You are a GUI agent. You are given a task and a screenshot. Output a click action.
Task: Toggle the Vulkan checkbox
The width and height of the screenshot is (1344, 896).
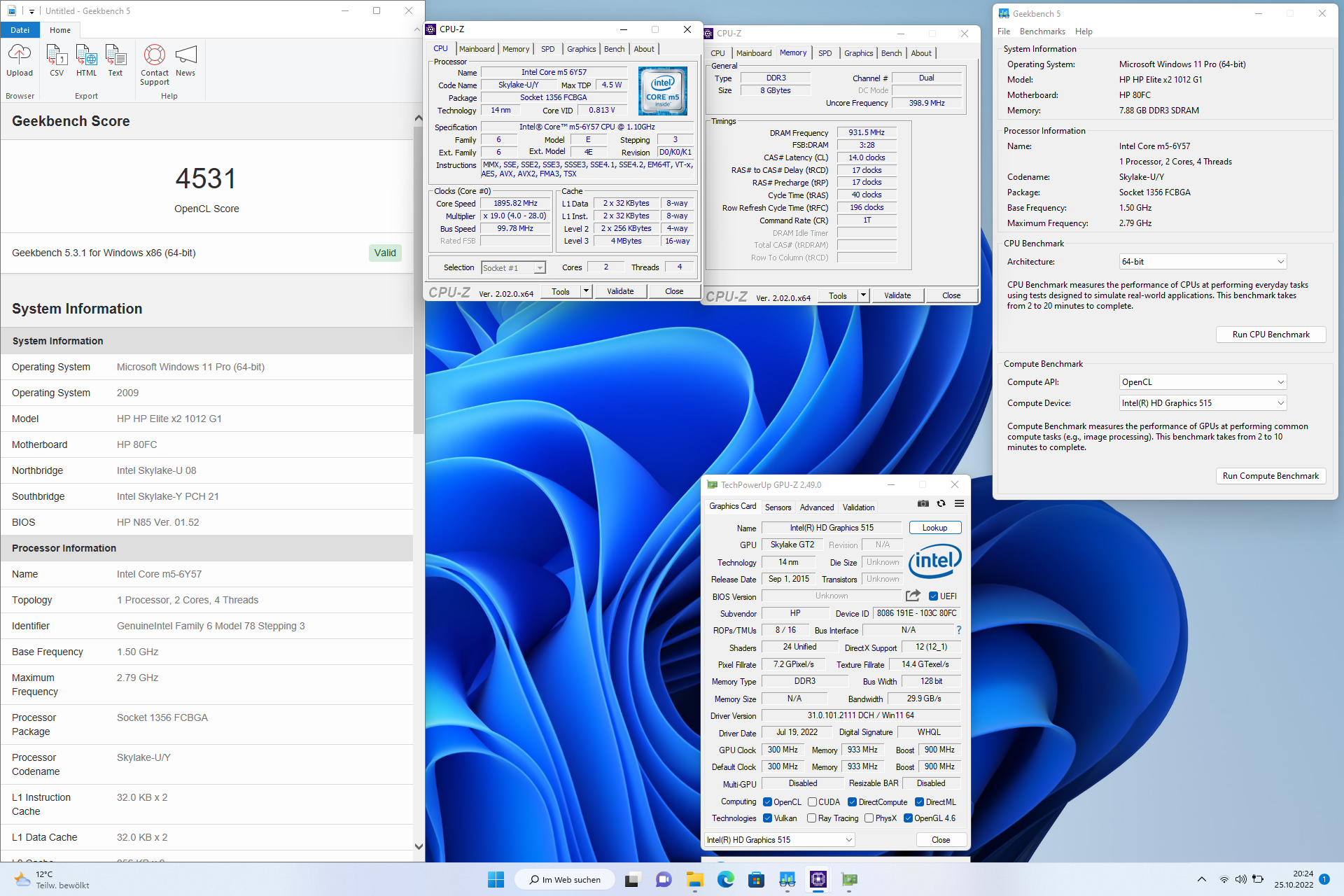pos(768,818)
